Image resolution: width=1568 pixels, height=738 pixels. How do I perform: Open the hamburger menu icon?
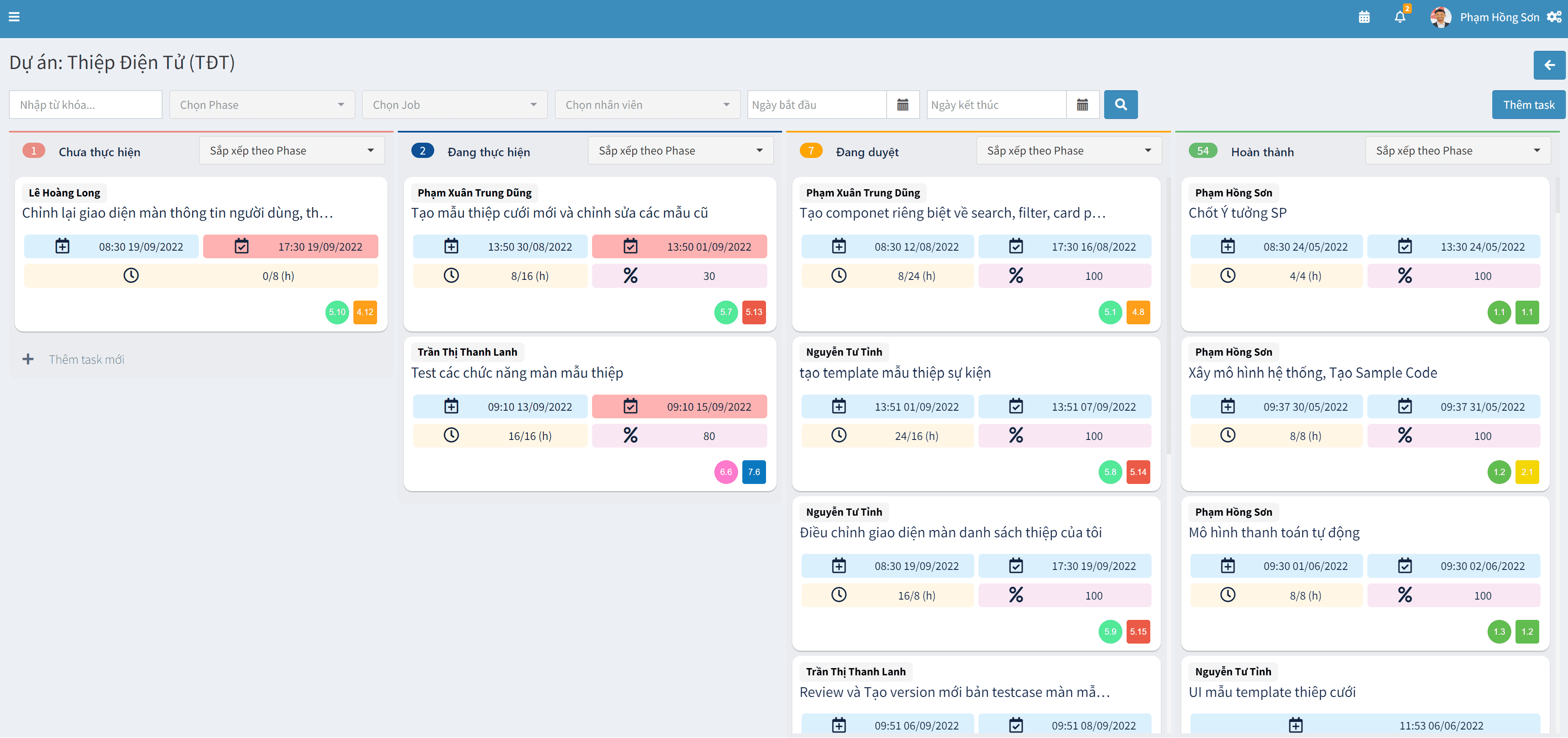click(15, 17)
